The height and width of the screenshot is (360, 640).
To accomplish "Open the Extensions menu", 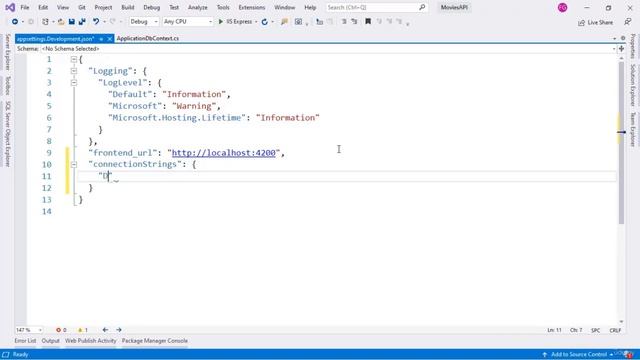I will pyautogui.click(x=251, y=7).
